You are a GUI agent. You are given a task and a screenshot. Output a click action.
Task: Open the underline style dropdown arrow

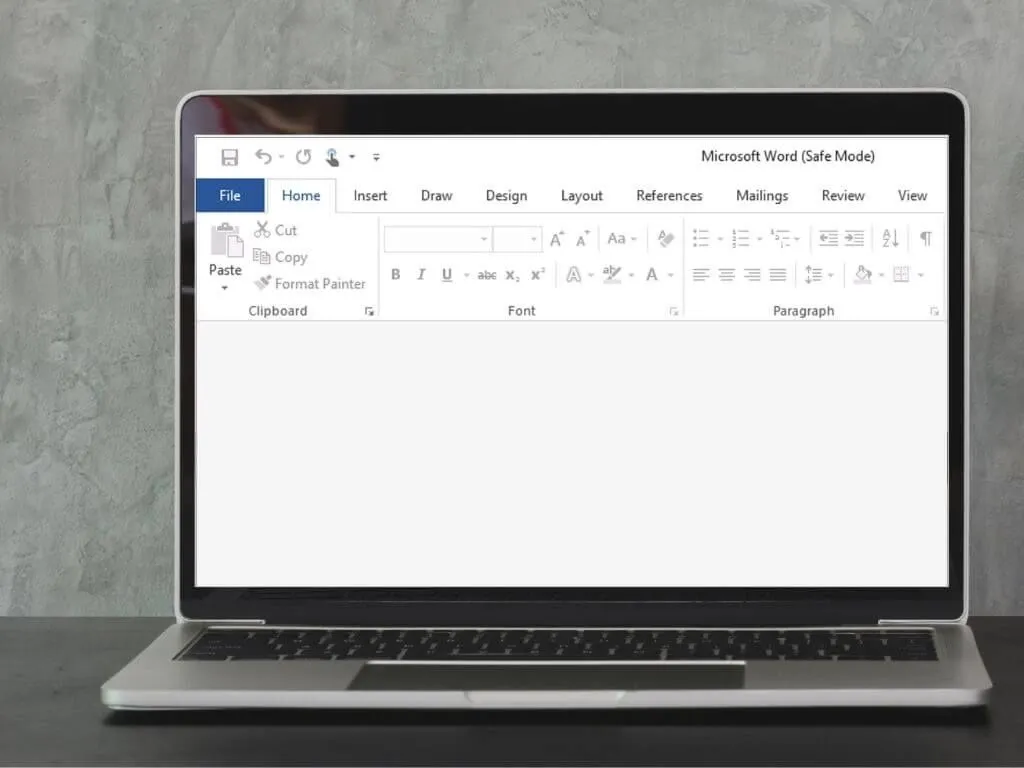click(466, 275)
